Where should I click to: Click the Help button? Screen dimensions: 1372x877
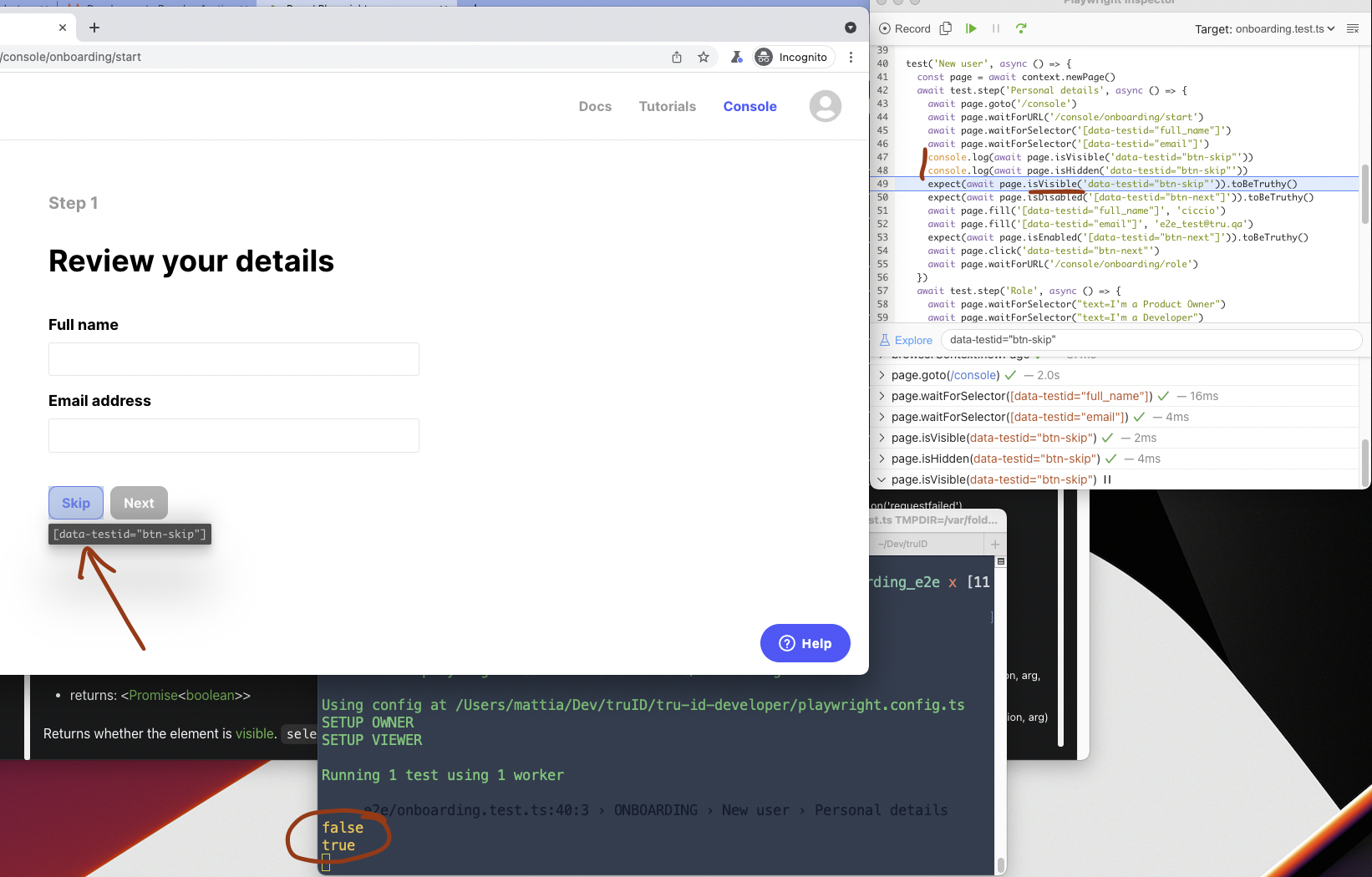805,643
